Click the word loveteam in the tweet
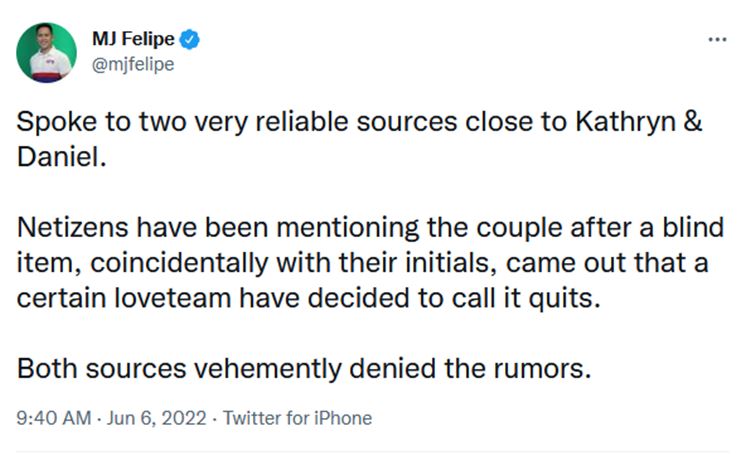The width and height of the screenshot is (750, 455). click(173, 299)
